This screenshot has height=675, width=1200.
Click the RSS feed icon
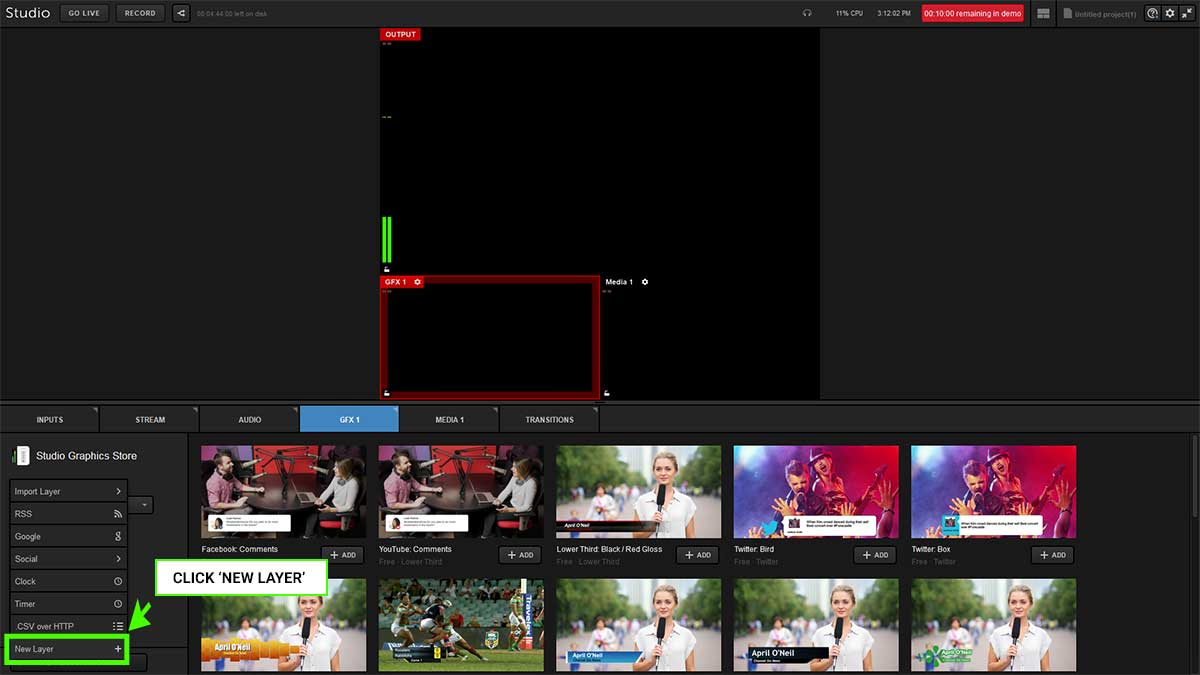tap(118, 514)
